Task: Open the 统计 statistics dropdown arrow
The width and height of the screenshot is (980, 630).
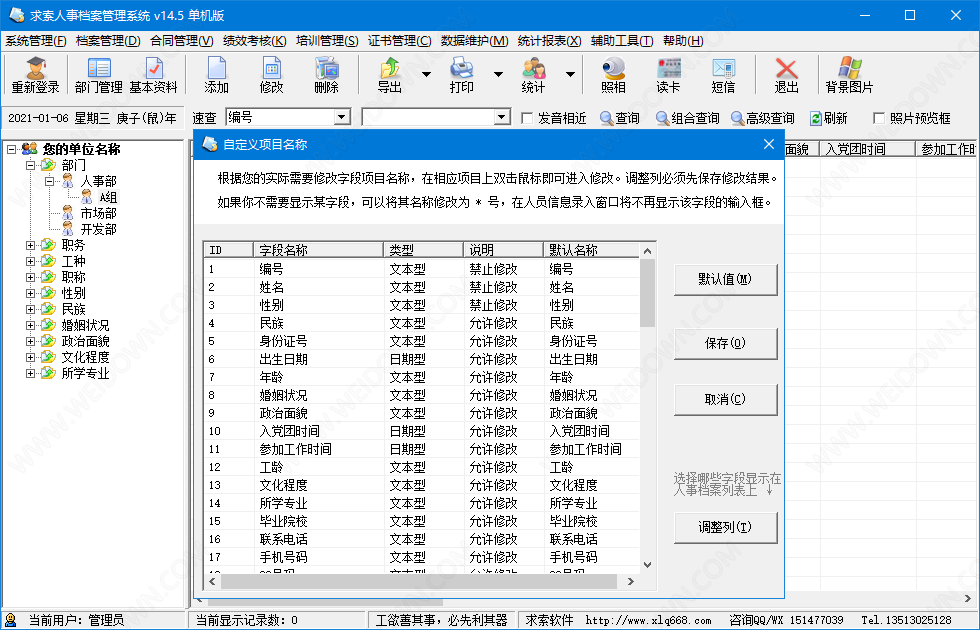Action: tap(570, 74)
